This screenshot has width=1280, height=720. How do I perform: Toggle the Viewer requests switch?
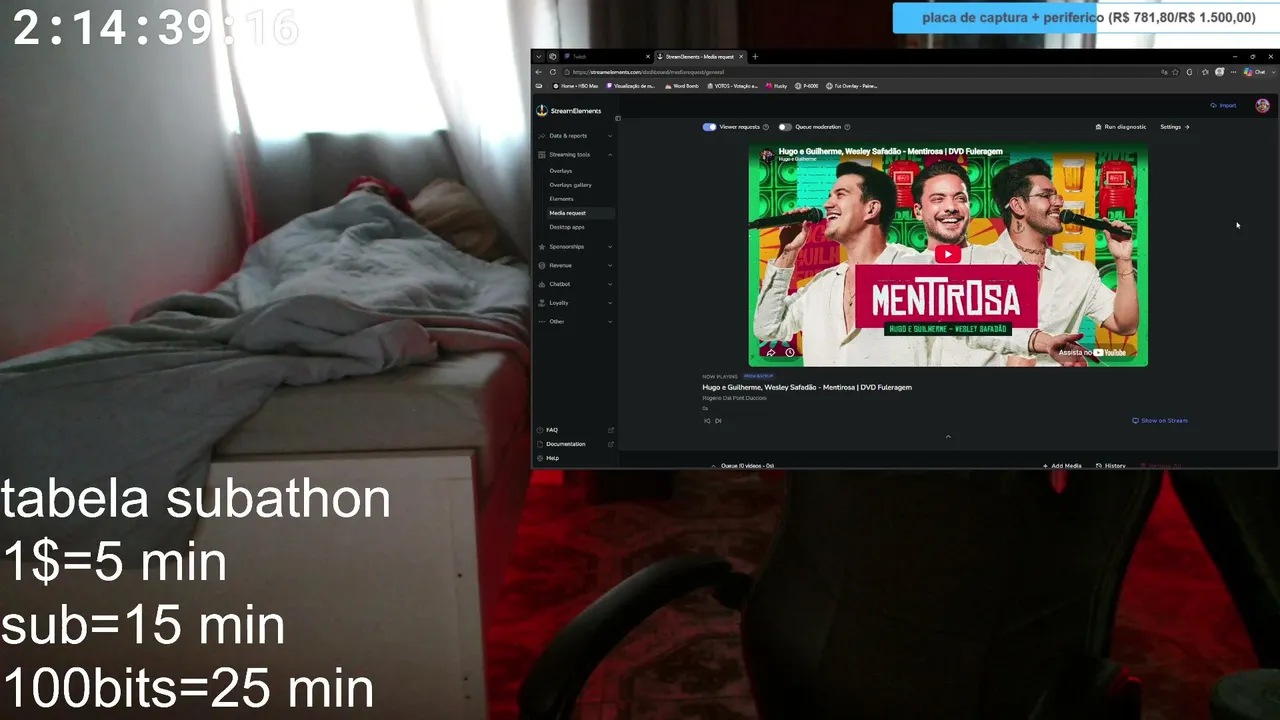click(709, 127)
